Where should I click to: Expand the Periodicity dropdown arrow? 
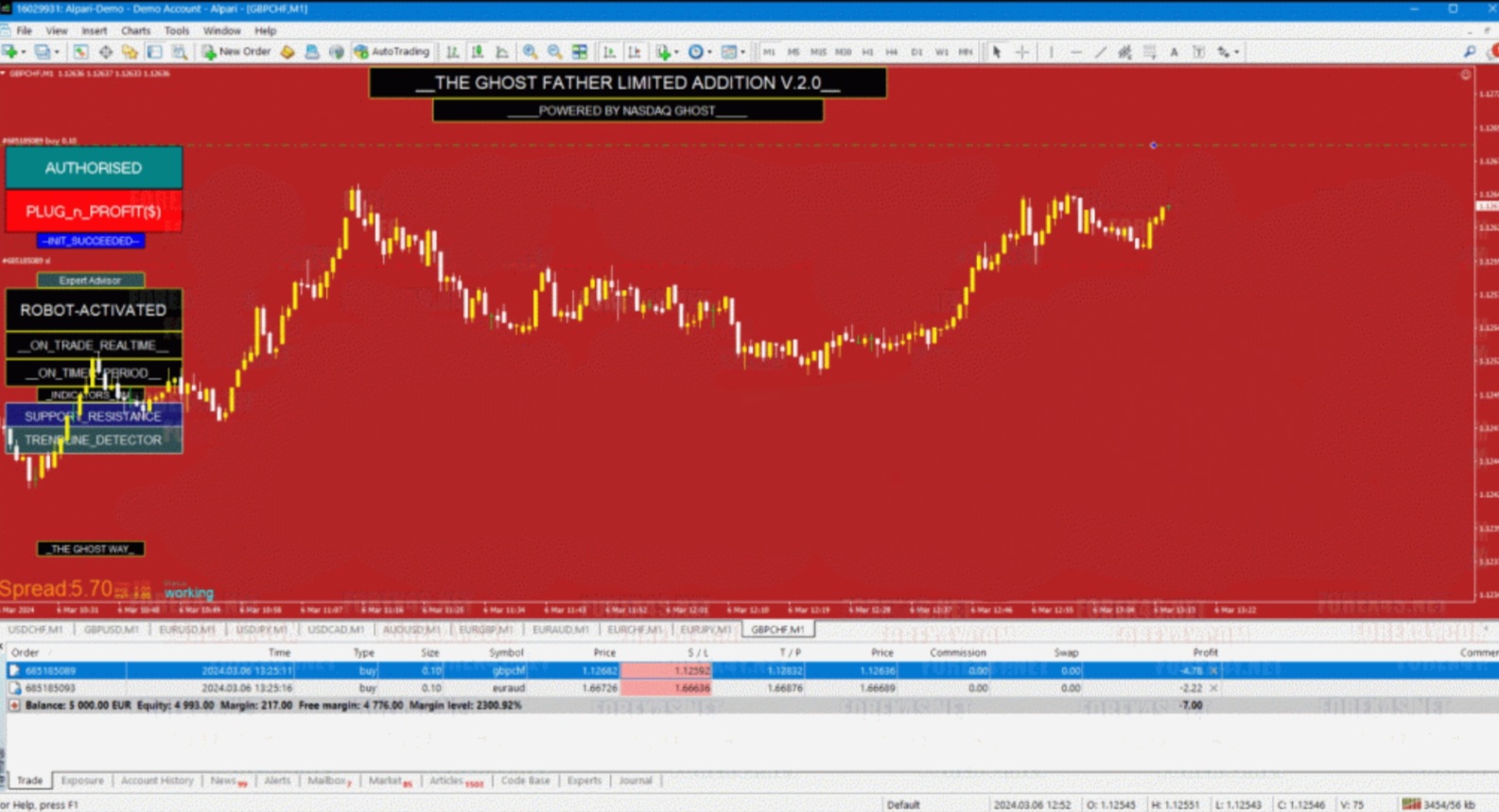pyautogui.click(x=709, y=52)
